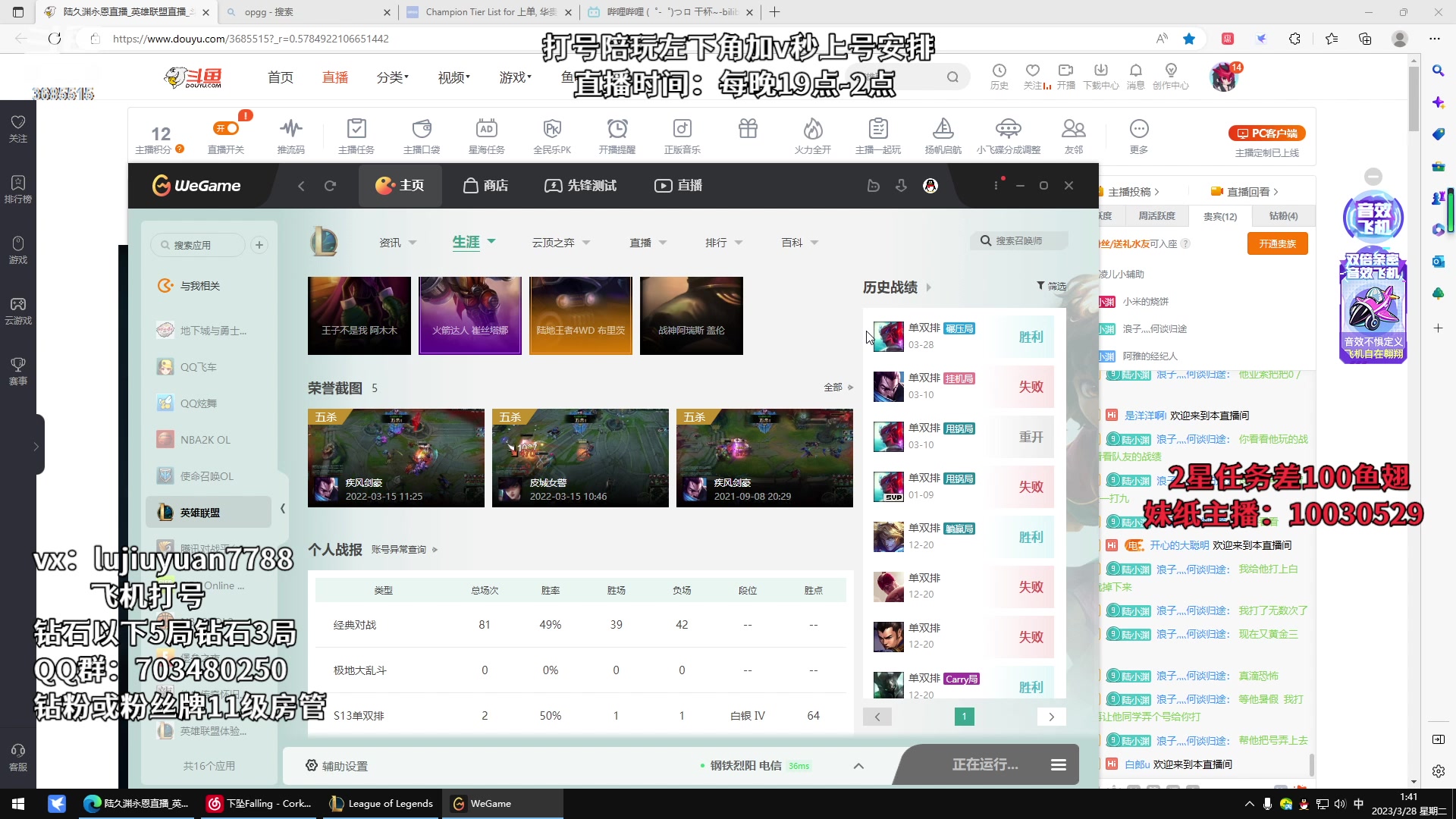Viewport: 1456px width, 819px height.
Task: Open 云游戏 in Douyu left sidebar
Action: pyautogui.click(x=18, y=311)
